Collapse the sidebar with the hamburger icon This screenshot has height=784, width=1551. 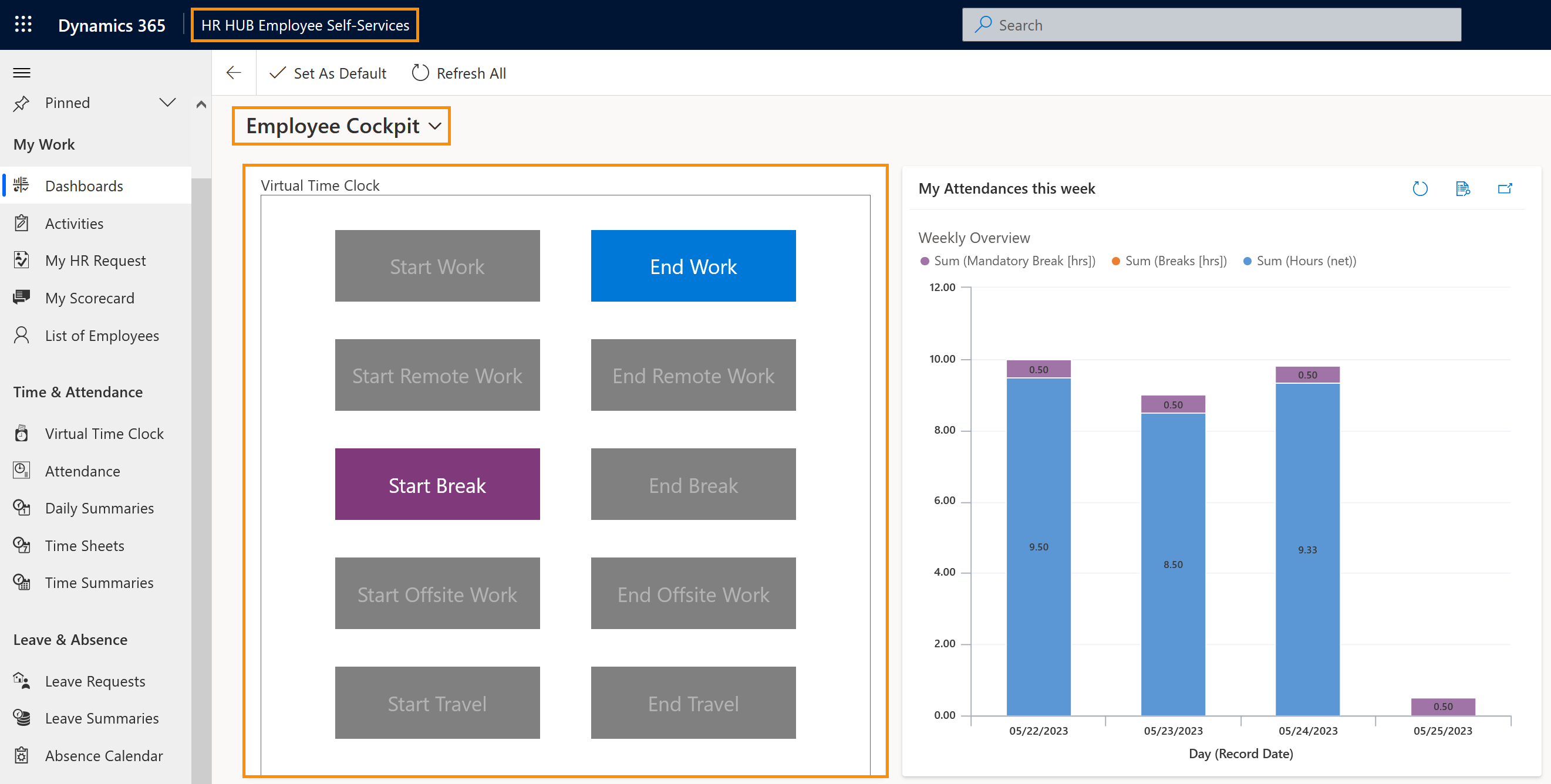coord(21,72)
